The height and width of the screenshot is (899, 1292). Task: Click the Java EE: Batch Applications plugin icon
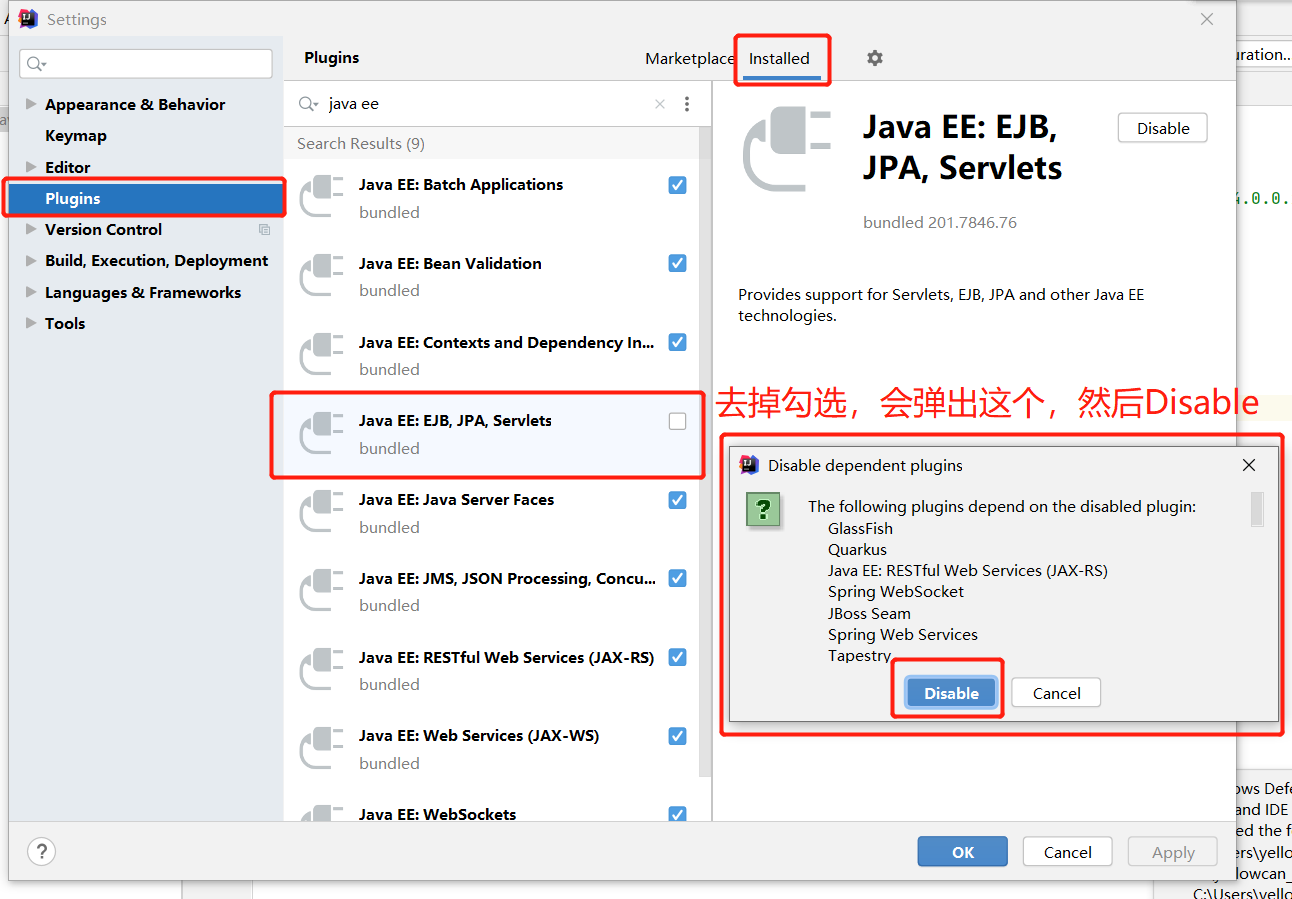click(x=322, y=197)
